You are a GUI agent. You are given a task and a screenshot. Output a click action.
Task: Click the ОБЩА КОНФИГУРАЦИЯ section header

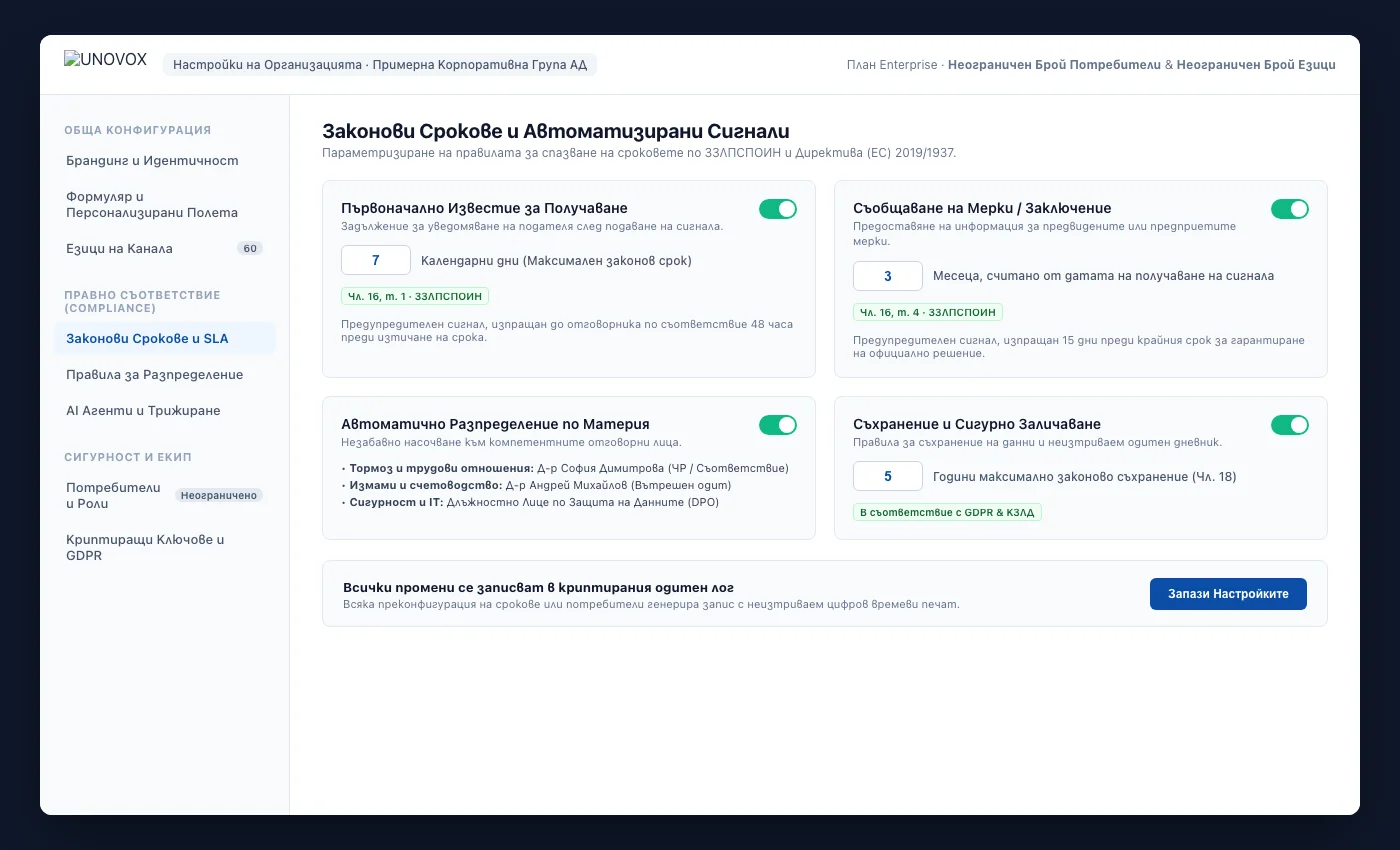pos(138,130)
